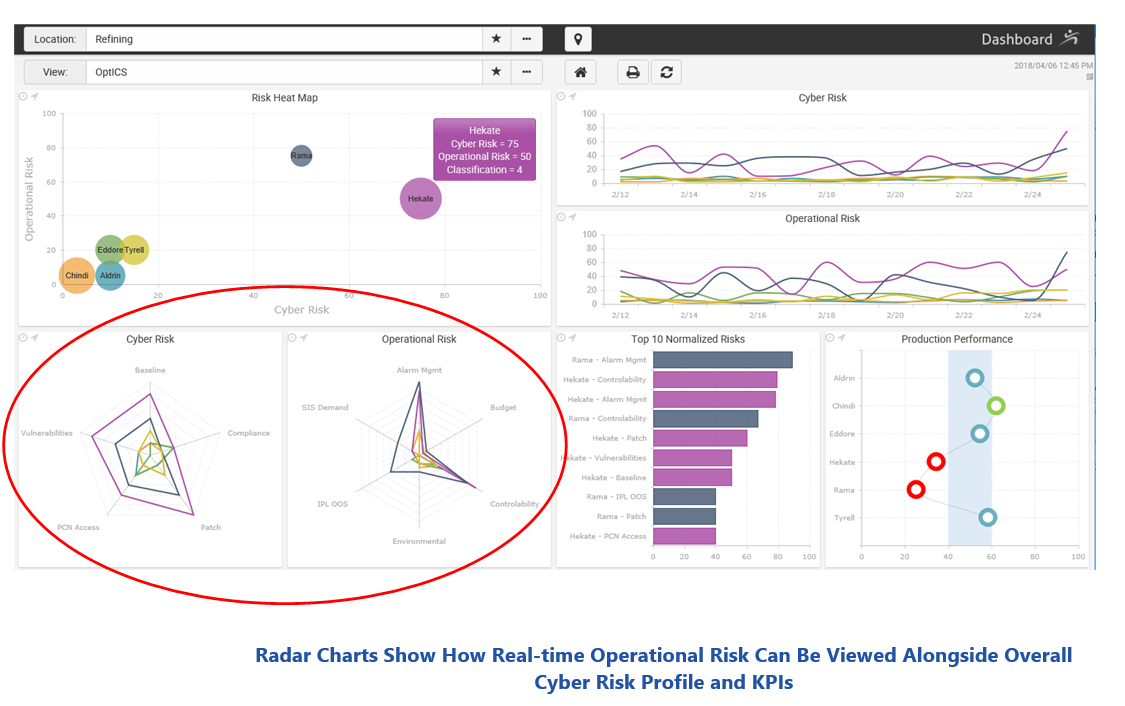Click the star beside the Location field
1125x706 pixels.
tap(496, 39)
